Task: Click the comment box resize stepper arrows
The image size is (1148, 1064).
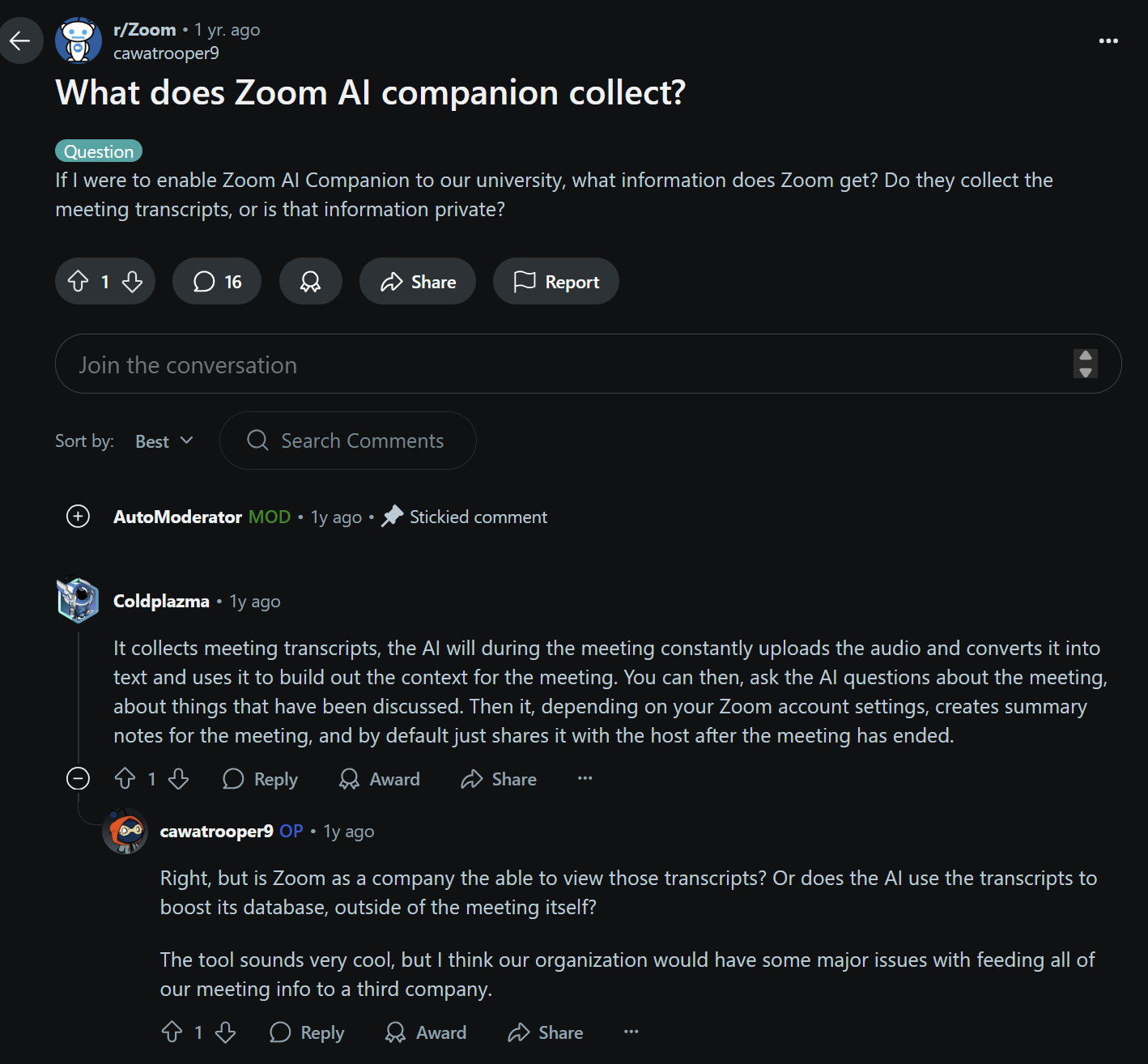Action: coord(1085,364)
